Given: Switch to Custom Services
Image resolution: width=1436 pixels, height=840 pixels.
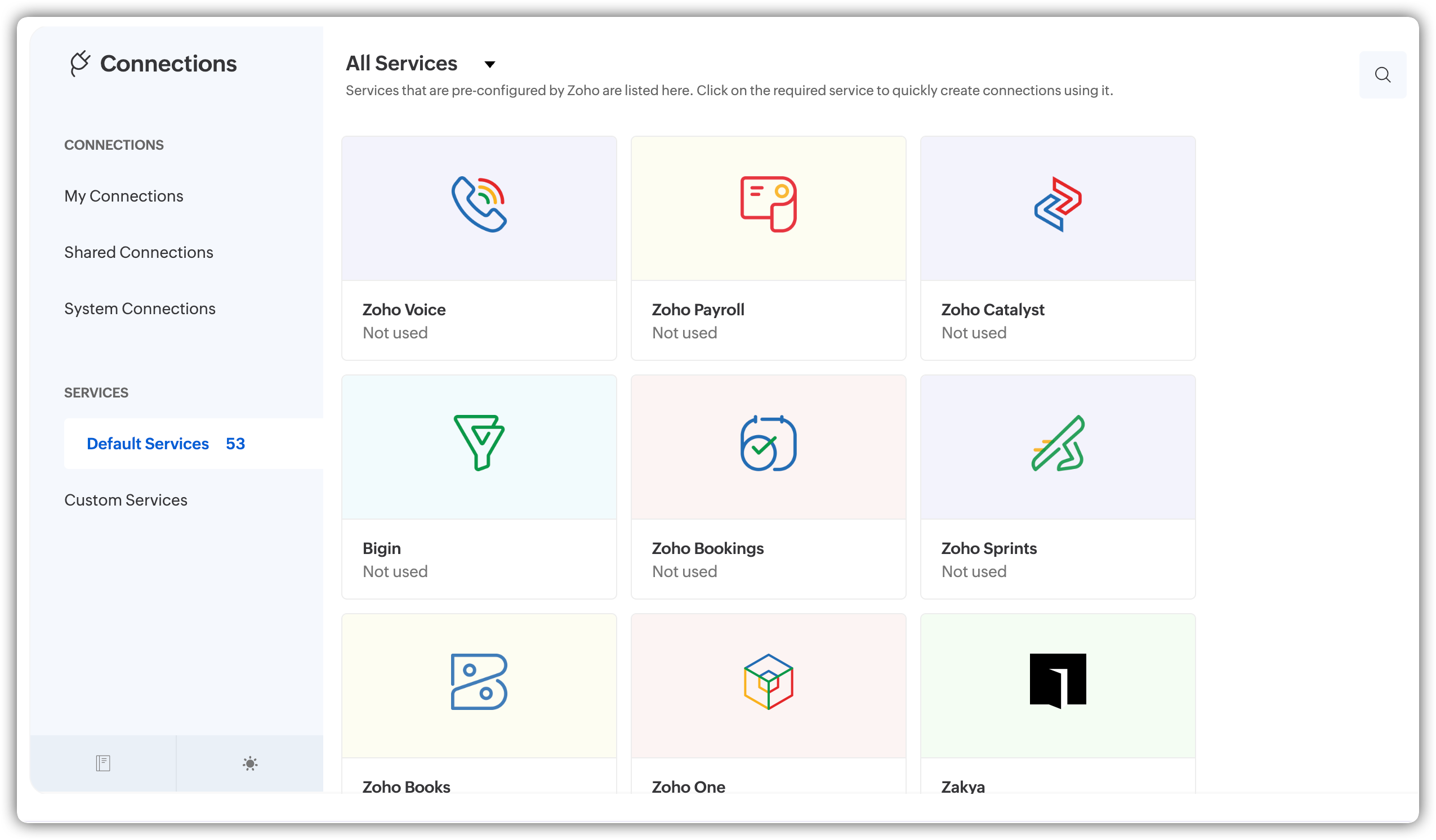Looking at the screenshot, I should pos(126,500).
